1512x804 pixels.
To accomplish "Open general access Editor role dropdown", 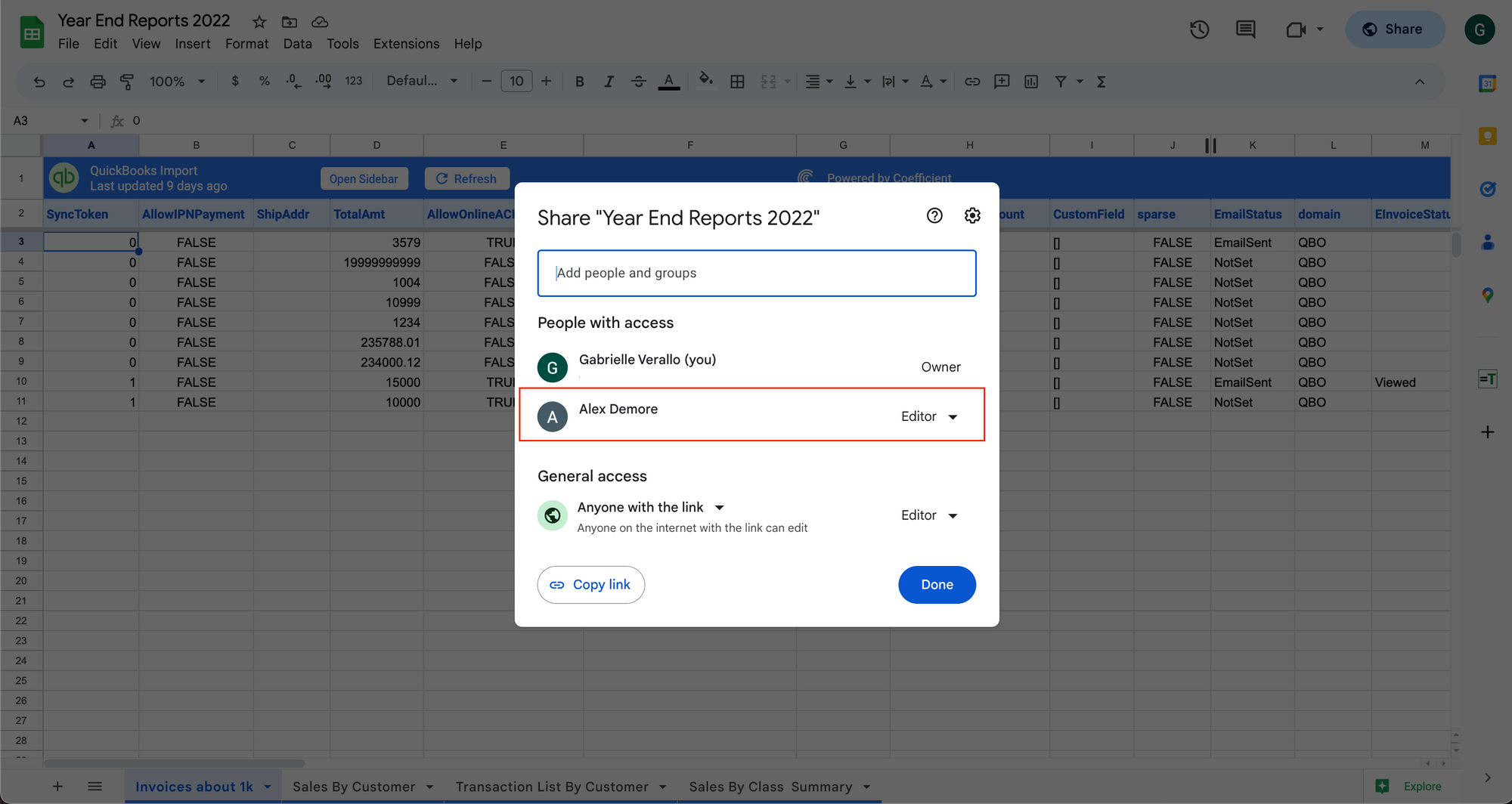I will (x=929, y=515).
